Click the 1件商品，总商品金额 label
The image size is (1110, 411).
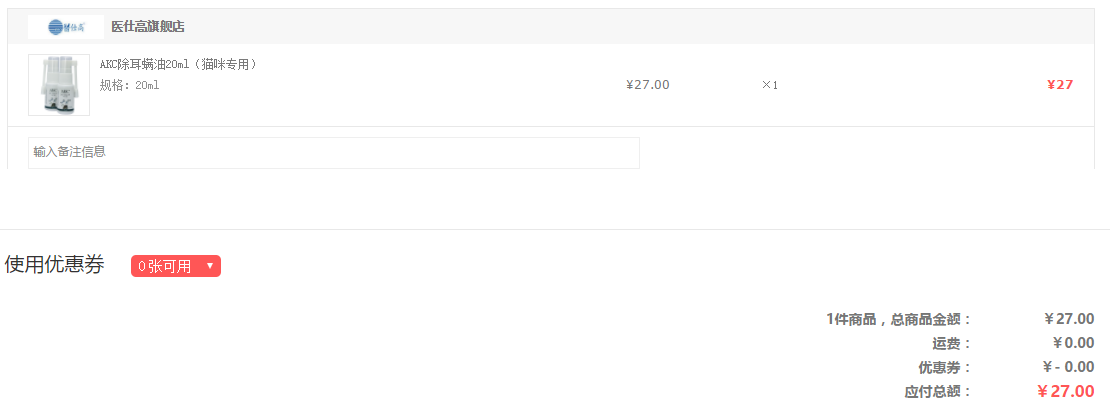[899, 319]
